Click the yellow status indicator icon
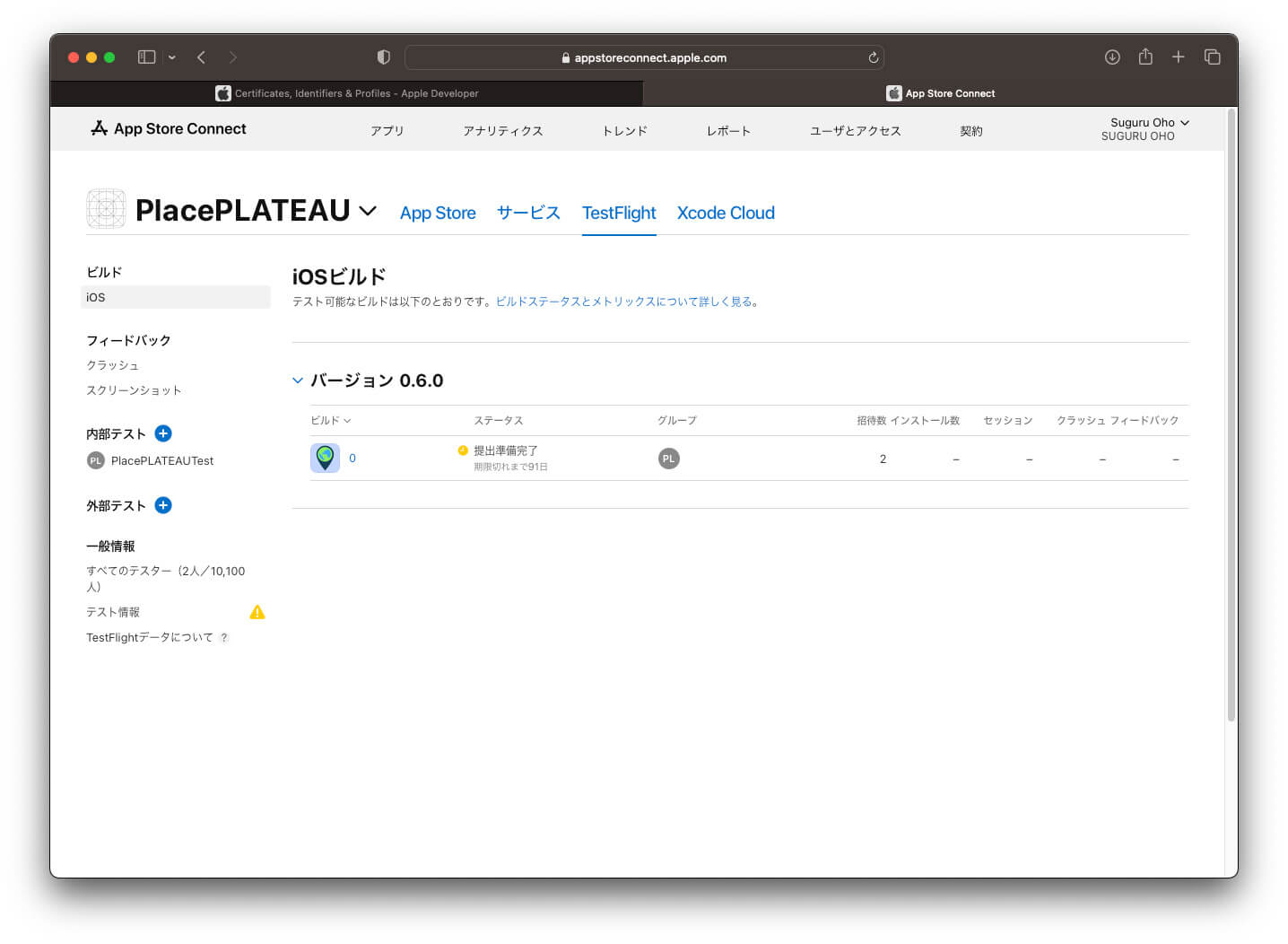1288x944 pixels. (463, 450)
